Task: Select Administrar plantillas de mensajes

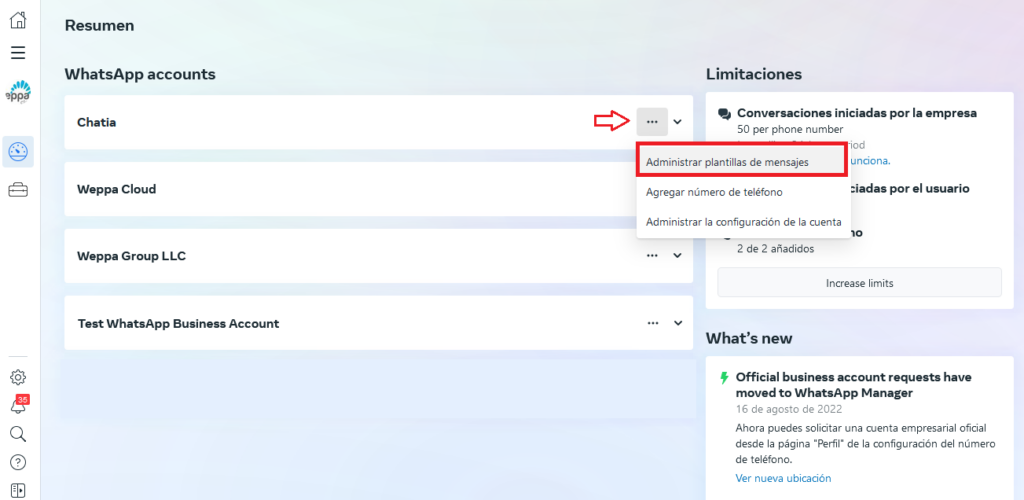Action: pyautogui.click(x=741, y=163)
